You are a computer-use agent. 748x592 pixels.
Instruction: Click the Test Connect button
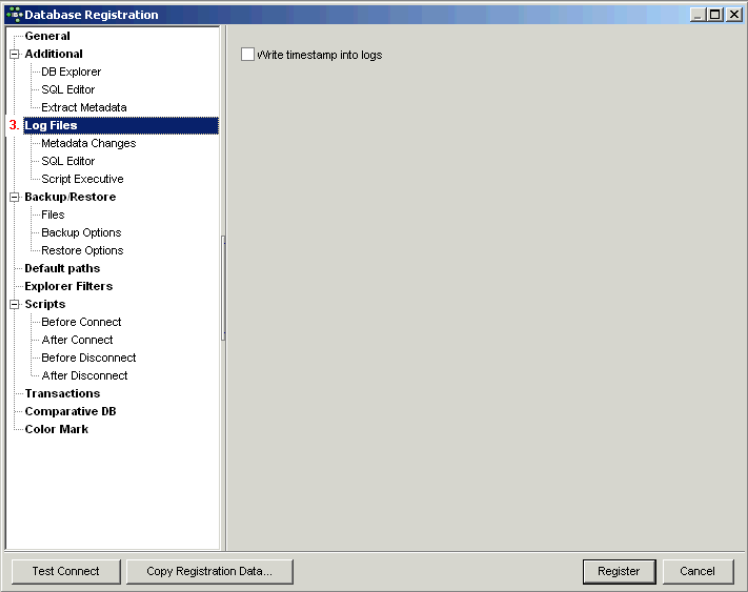pos(66,571)
